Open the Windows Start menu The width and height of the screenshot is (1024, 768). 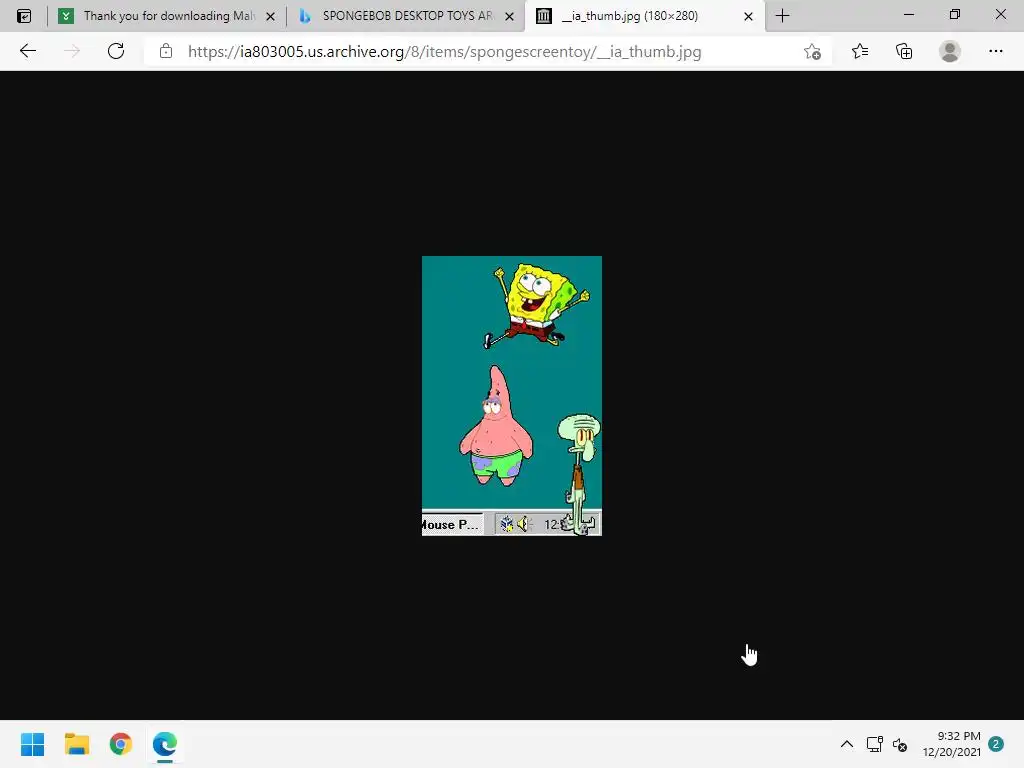pos(33,744)
